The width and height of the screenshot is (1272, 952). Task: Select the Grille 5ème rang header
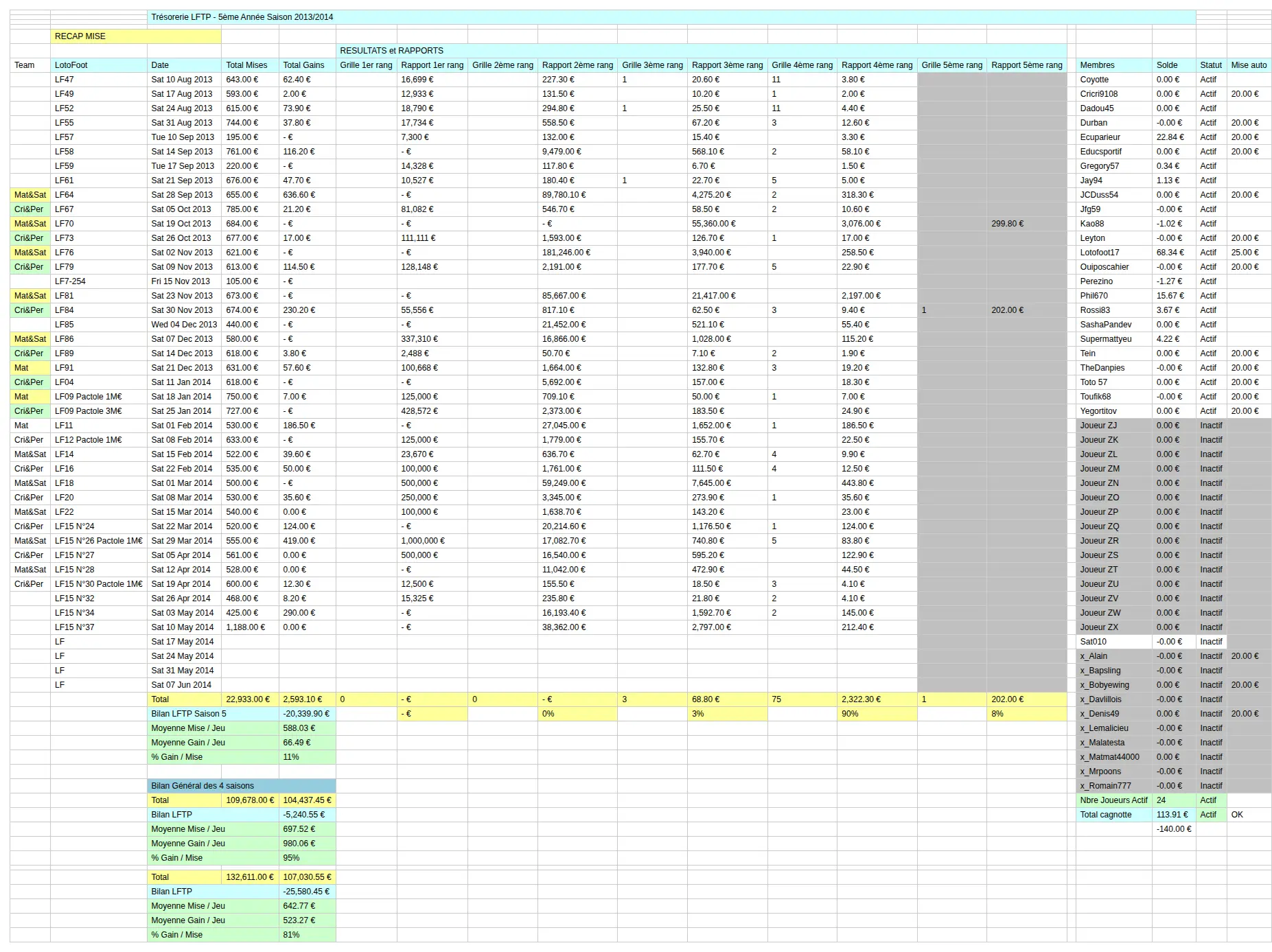pyautogui.click(x=952, y=65)
